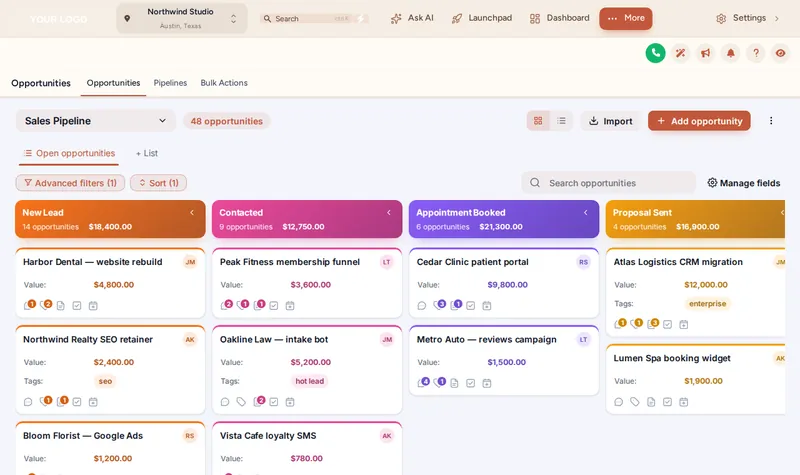This screenshot has width=800, height=475.
Task: Open tags icon on Harbor Dental card
Action: pos(45,306)
